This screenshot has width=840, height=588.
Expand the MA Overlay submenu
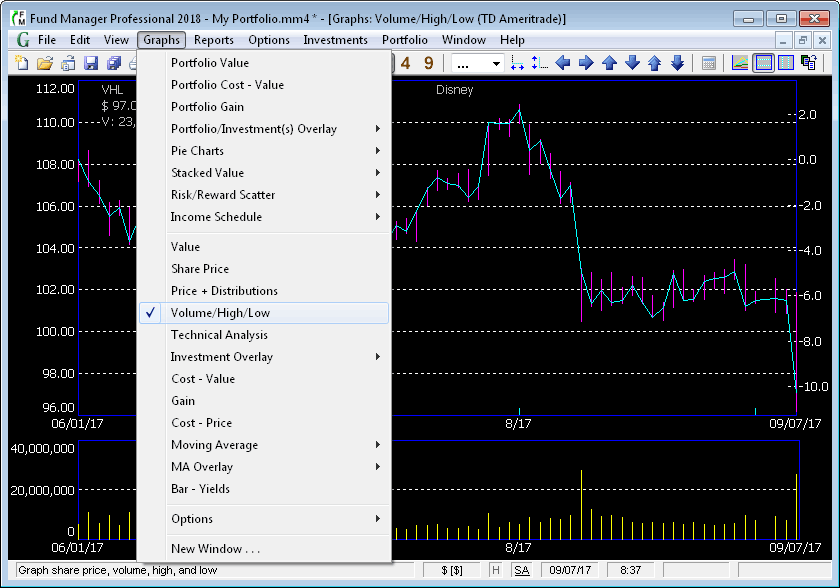[264, 466]
